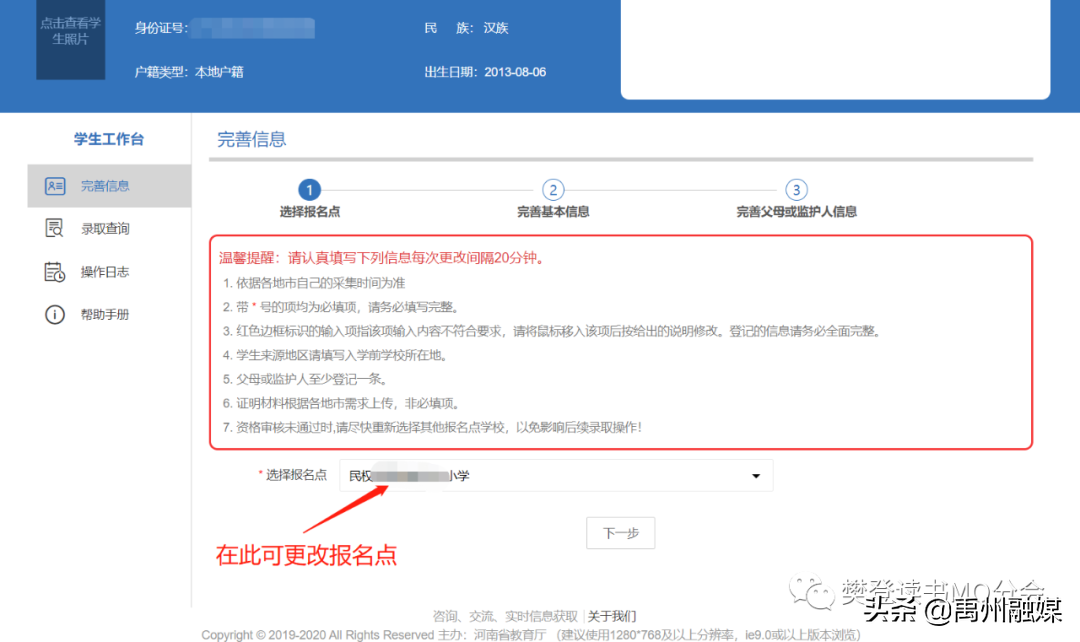Image resolution: width=1080 pixels, height=642 pixels.
Task: Click the 完善信息 ID card icon
Action: point(55,186)
